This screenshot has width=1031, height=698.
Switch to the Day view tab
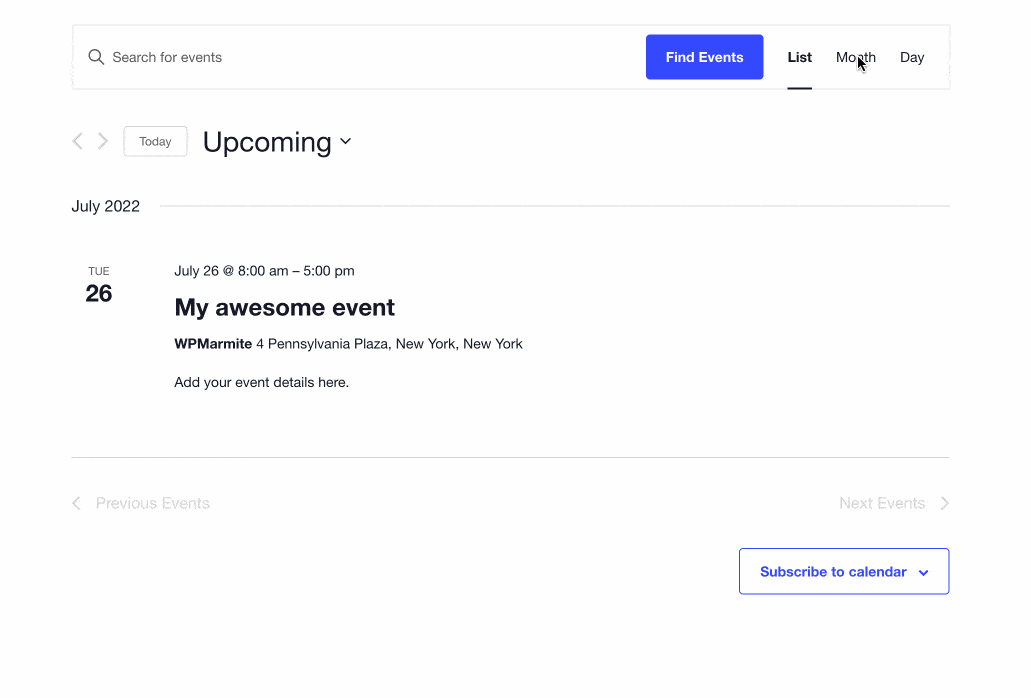click(x=912, y=57)
